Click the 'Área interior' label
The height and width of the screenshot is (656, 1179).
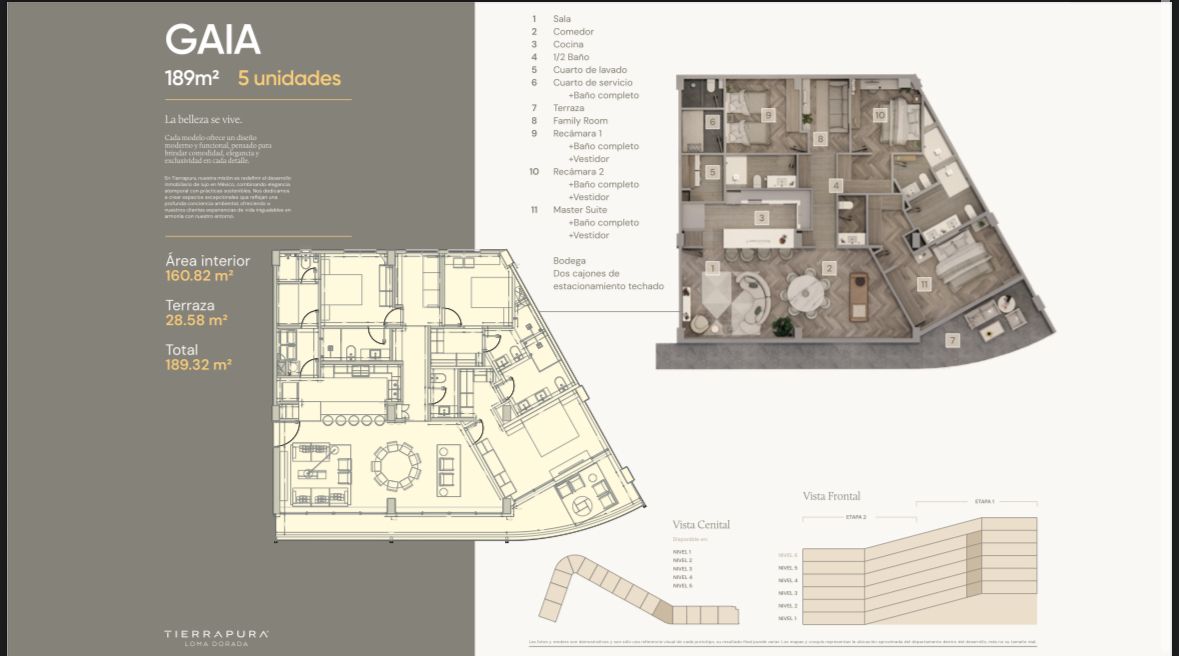pyautogui.click(x=208, y=261)
